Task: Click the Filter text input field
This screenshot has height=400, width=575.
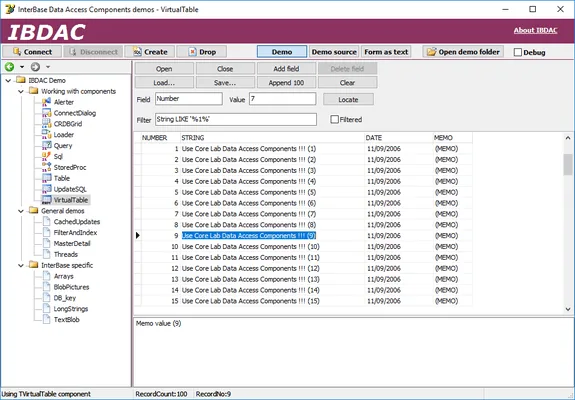Action: [x=236, y=120]
